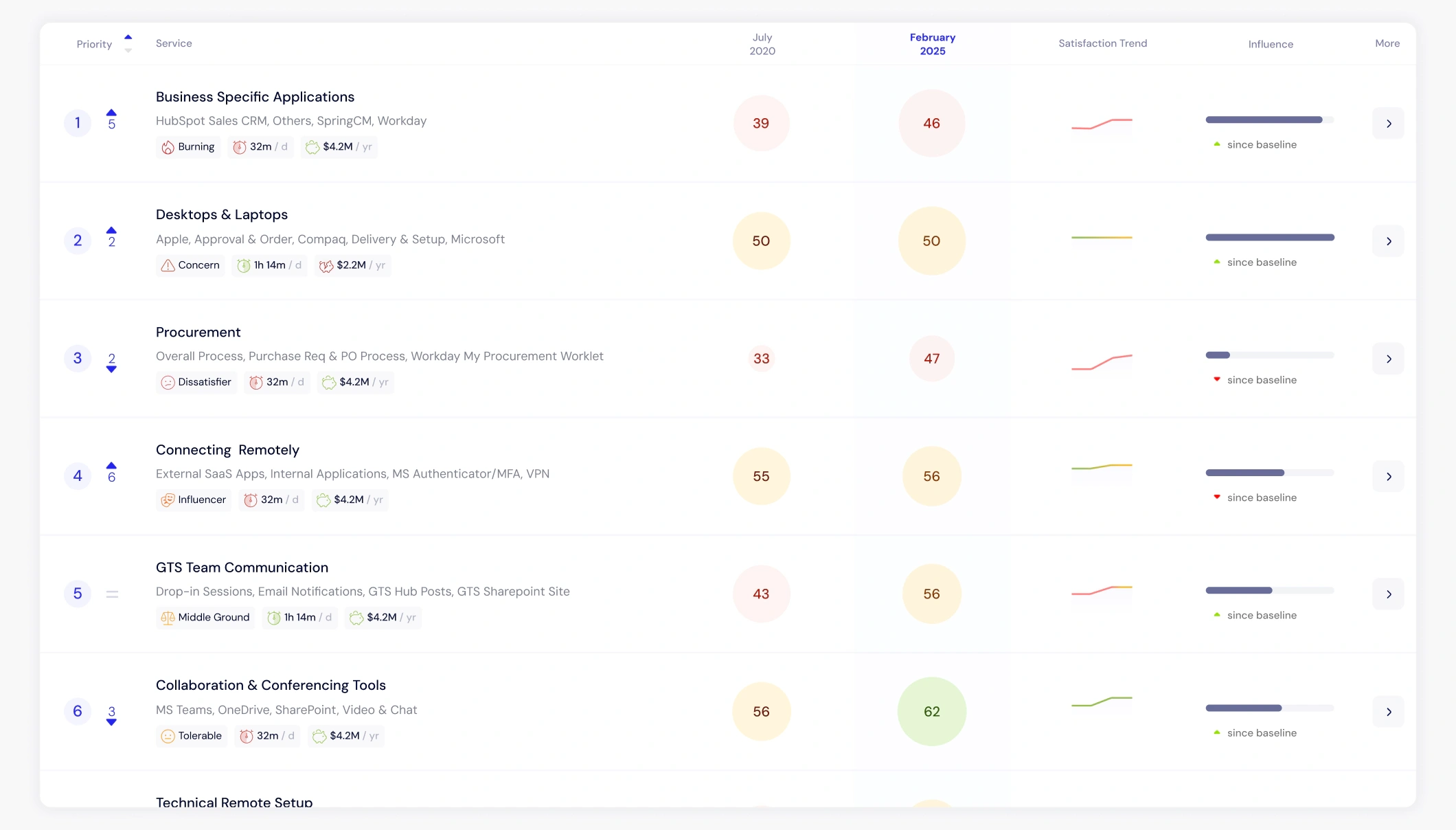Image resolution: width=1456 pixels, height=830 pixels.
Task: Click trend sparkline for Procurement
Action: click(x=1102, y=361)
